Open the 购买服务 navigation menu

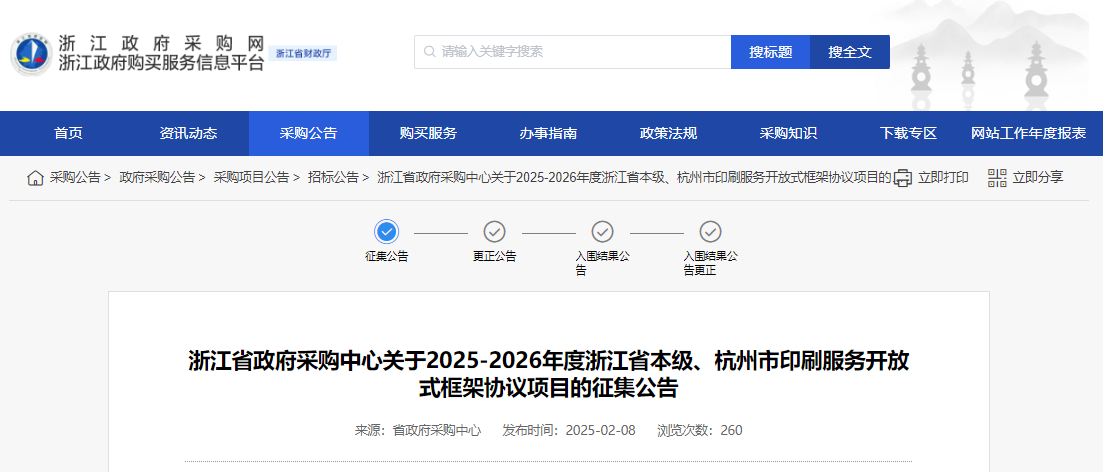(x=428, y=134)
